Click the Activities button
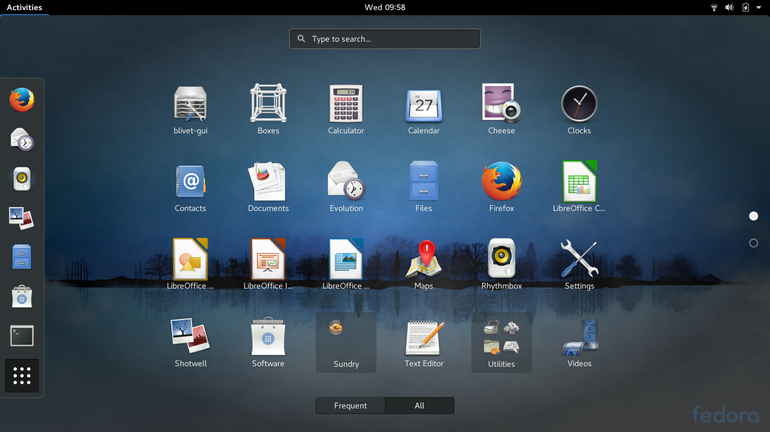The image size is (770, 432). pos(24,7)
